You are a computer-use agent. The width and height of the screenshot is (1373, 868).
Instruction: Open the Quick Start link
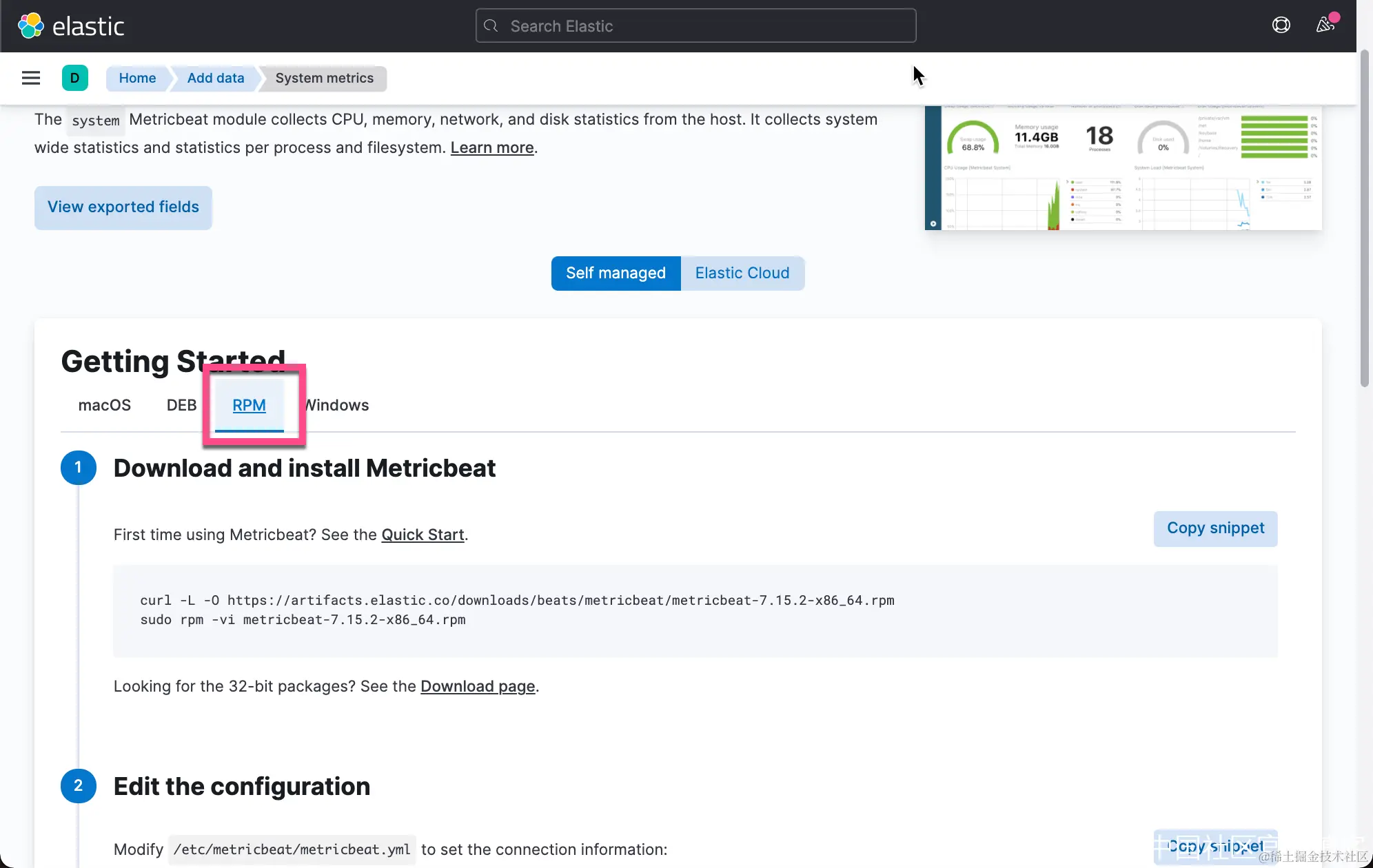tap(423, 535)
